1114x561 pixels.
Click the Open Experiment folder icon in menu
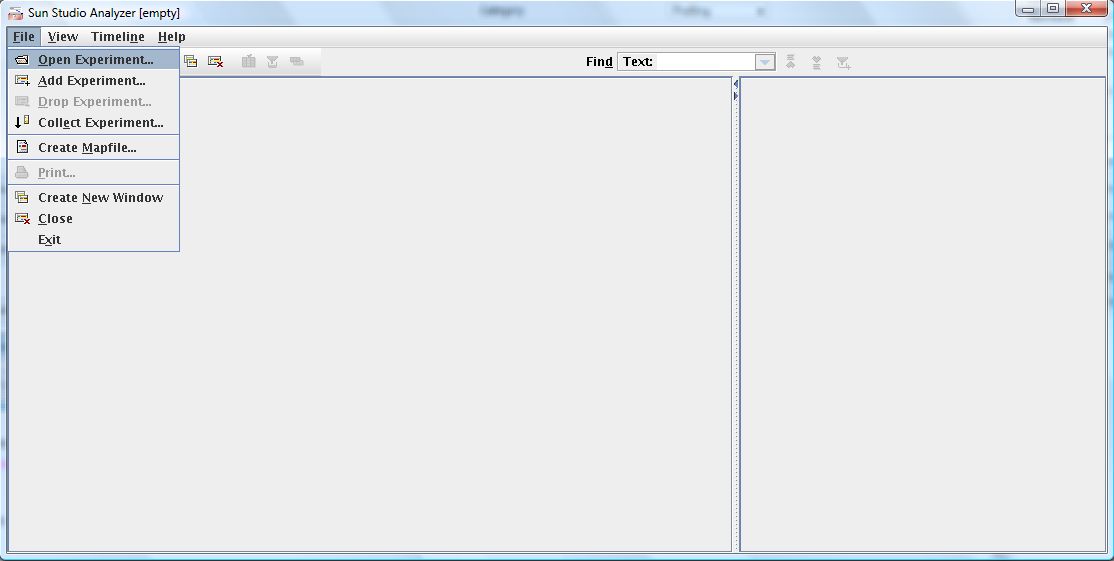(22, 60)
